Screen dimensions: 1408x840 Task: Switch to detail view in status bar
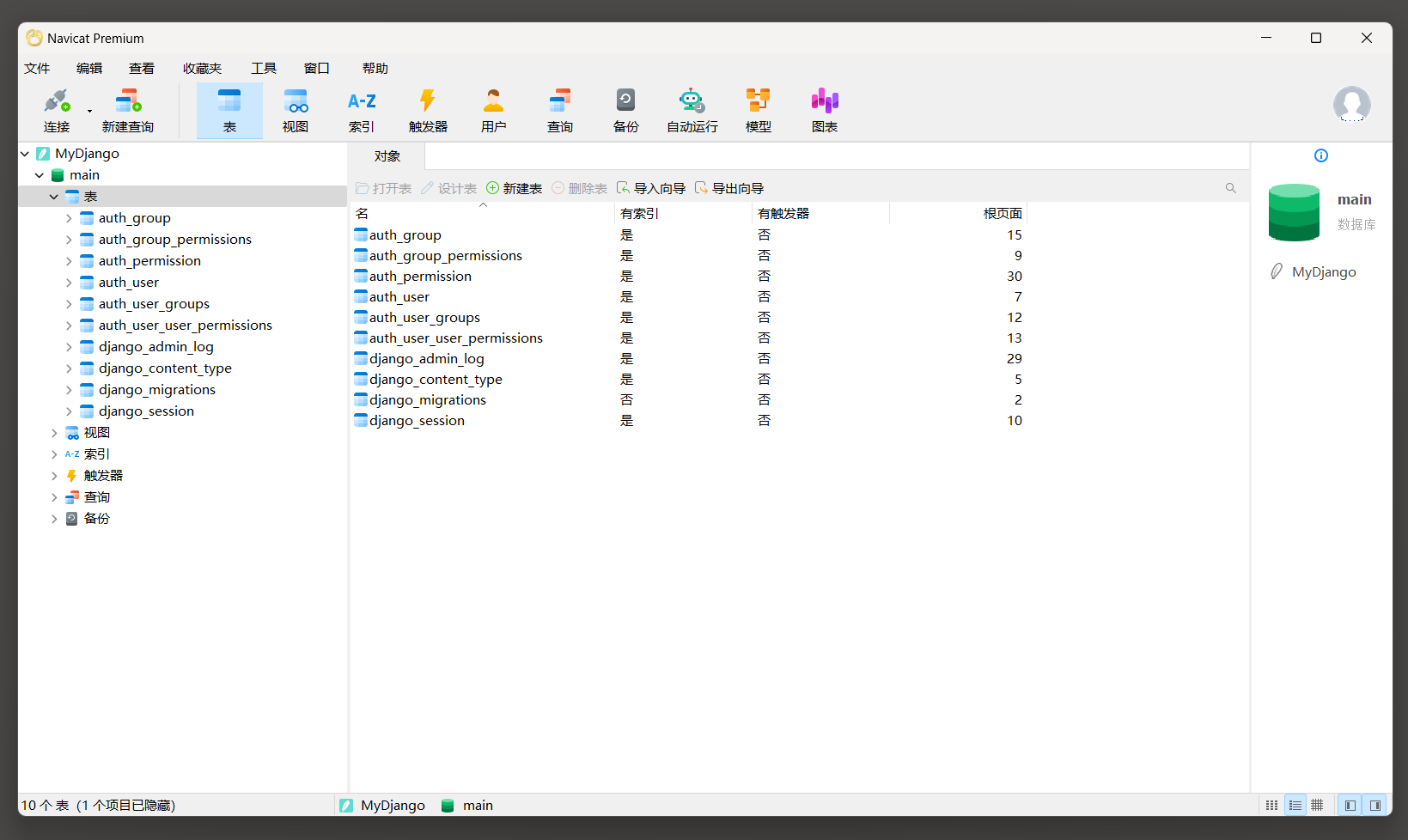1318,805
